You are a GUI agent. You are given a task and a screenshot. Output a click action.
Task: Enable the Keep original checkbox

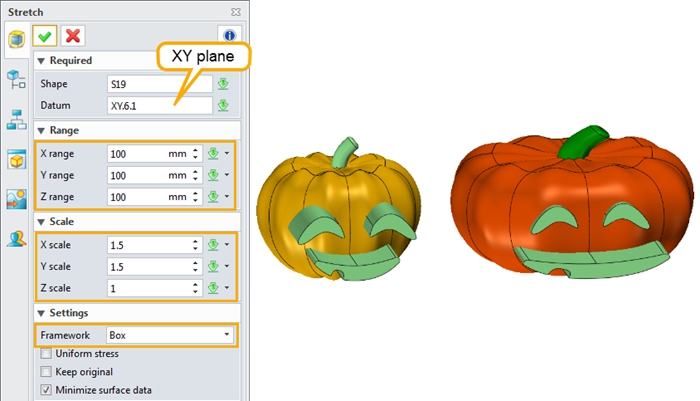pyautogui.click(x=46, y=372)
